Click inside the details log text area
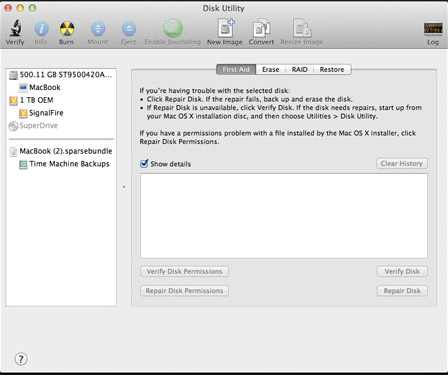The height and width of the screenshot is (375, 448). 284,216
